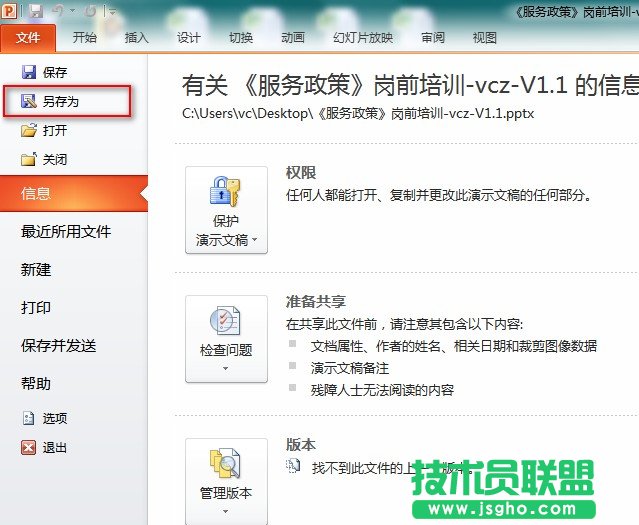This screenshot has height=525, width=639.
Task: Click the 任何人都能打开 permission description
Action: click(438, 195)
